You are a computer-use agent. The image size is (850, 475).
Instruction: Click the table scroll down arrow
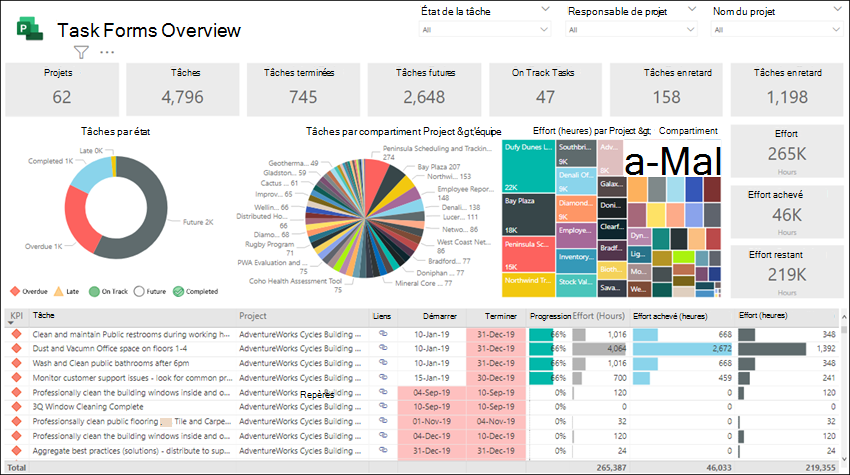pos(843,458)
